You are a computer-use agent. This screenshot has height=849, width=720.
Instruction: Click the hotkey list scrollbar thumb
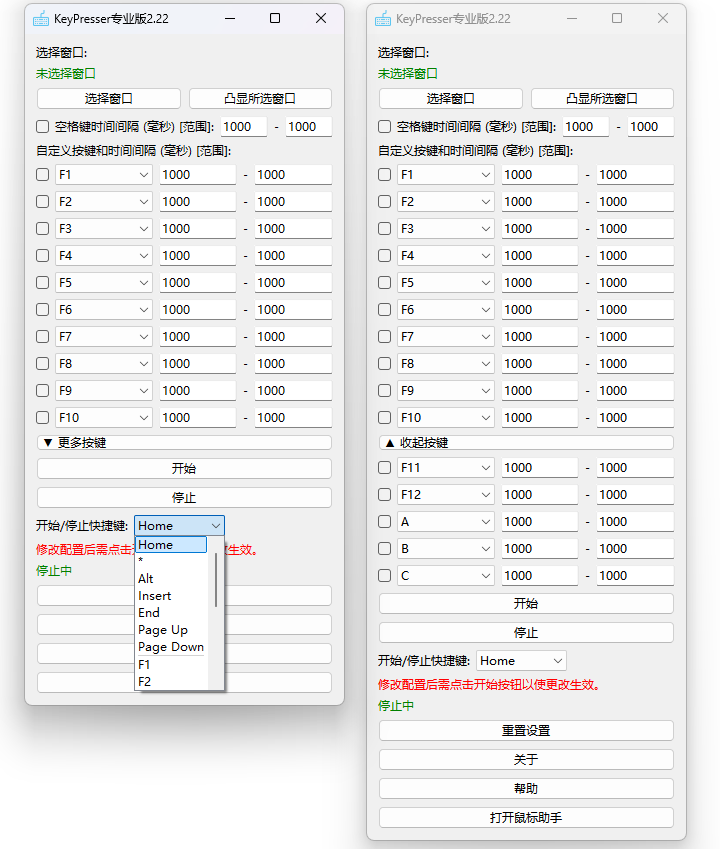pyautogui.click(x=215, y=580)
